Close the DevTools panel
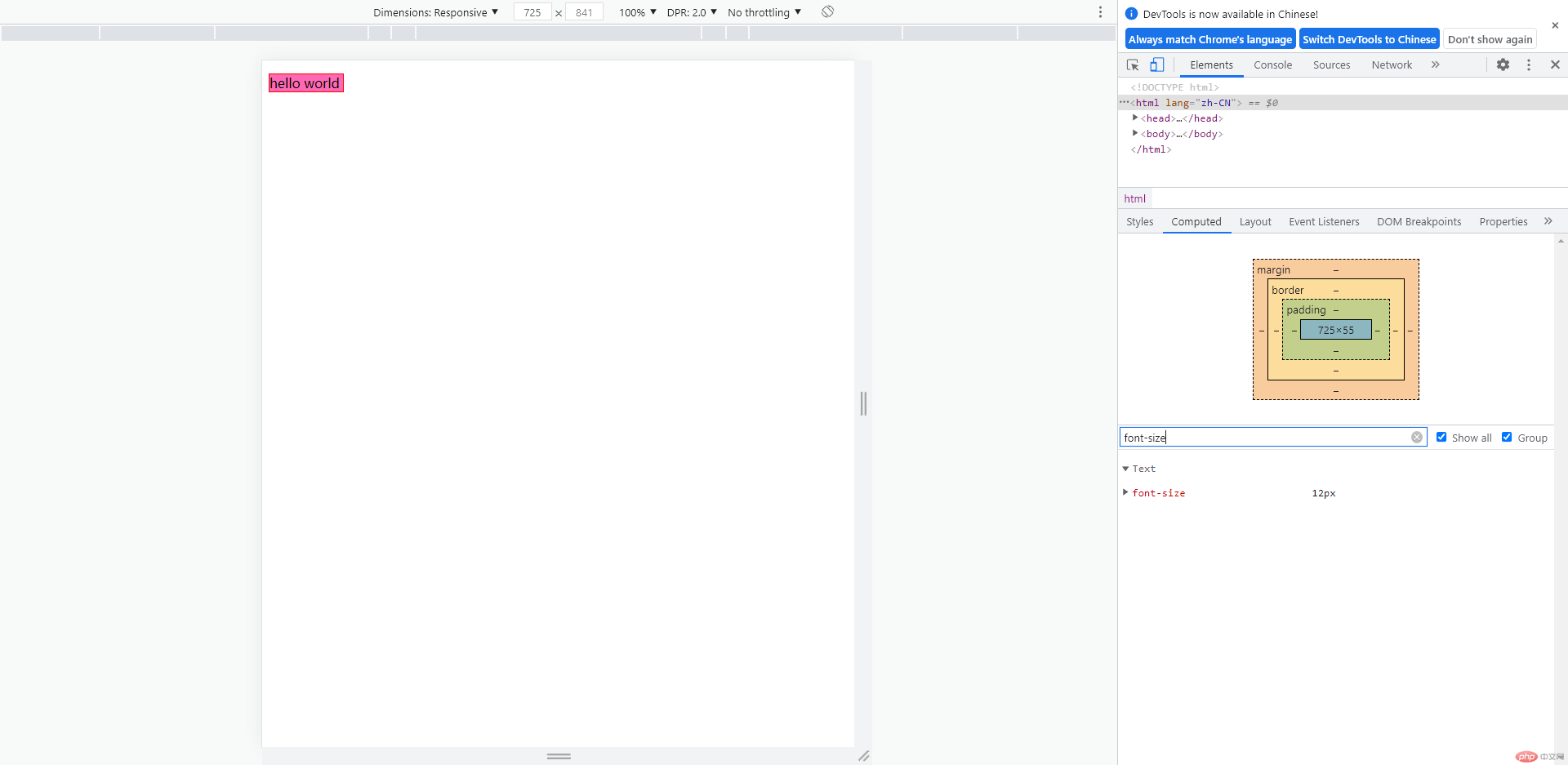1568x765 pixels. (1555, 64)
